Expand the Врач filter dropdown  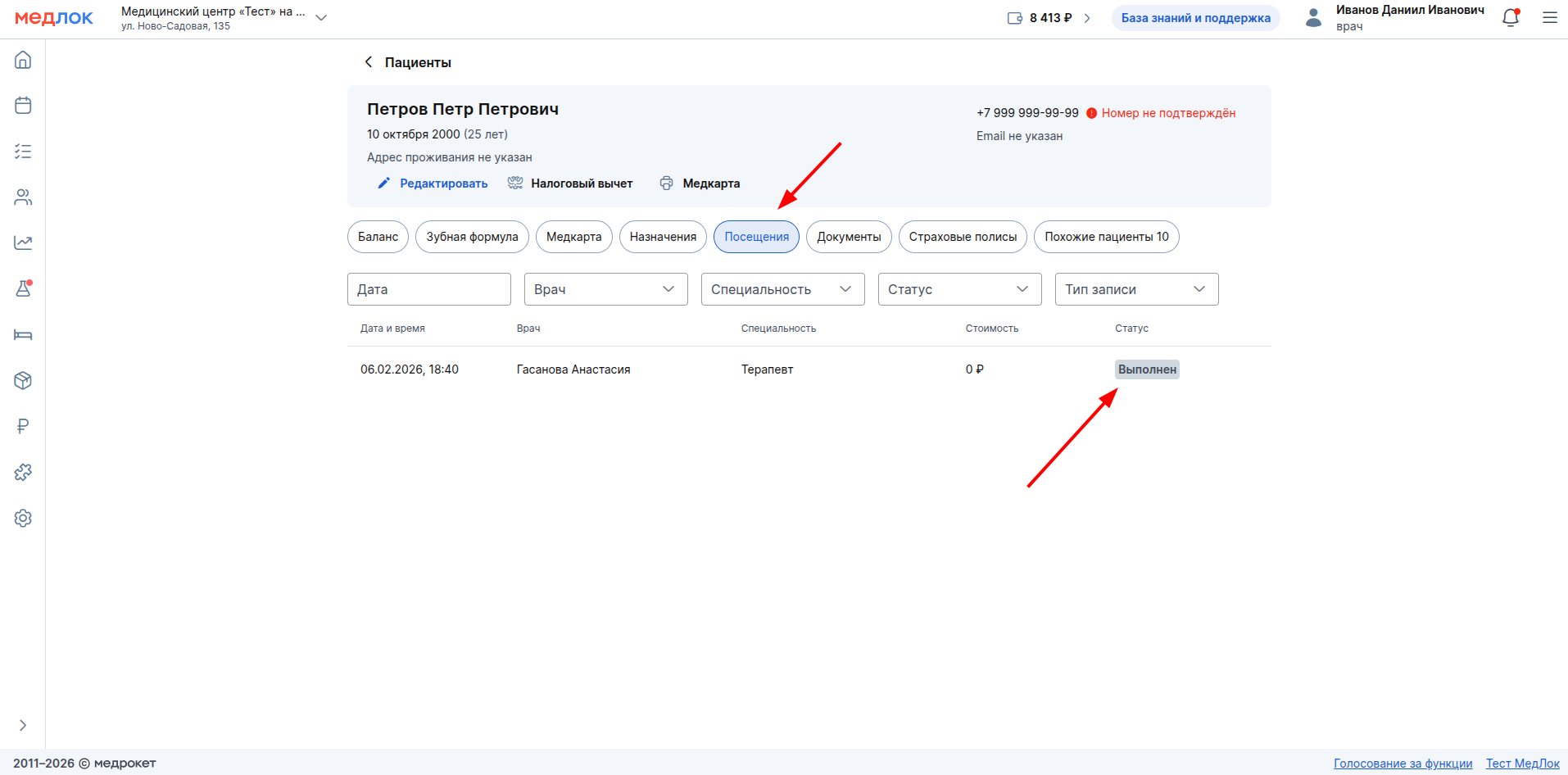click(605, 289)
